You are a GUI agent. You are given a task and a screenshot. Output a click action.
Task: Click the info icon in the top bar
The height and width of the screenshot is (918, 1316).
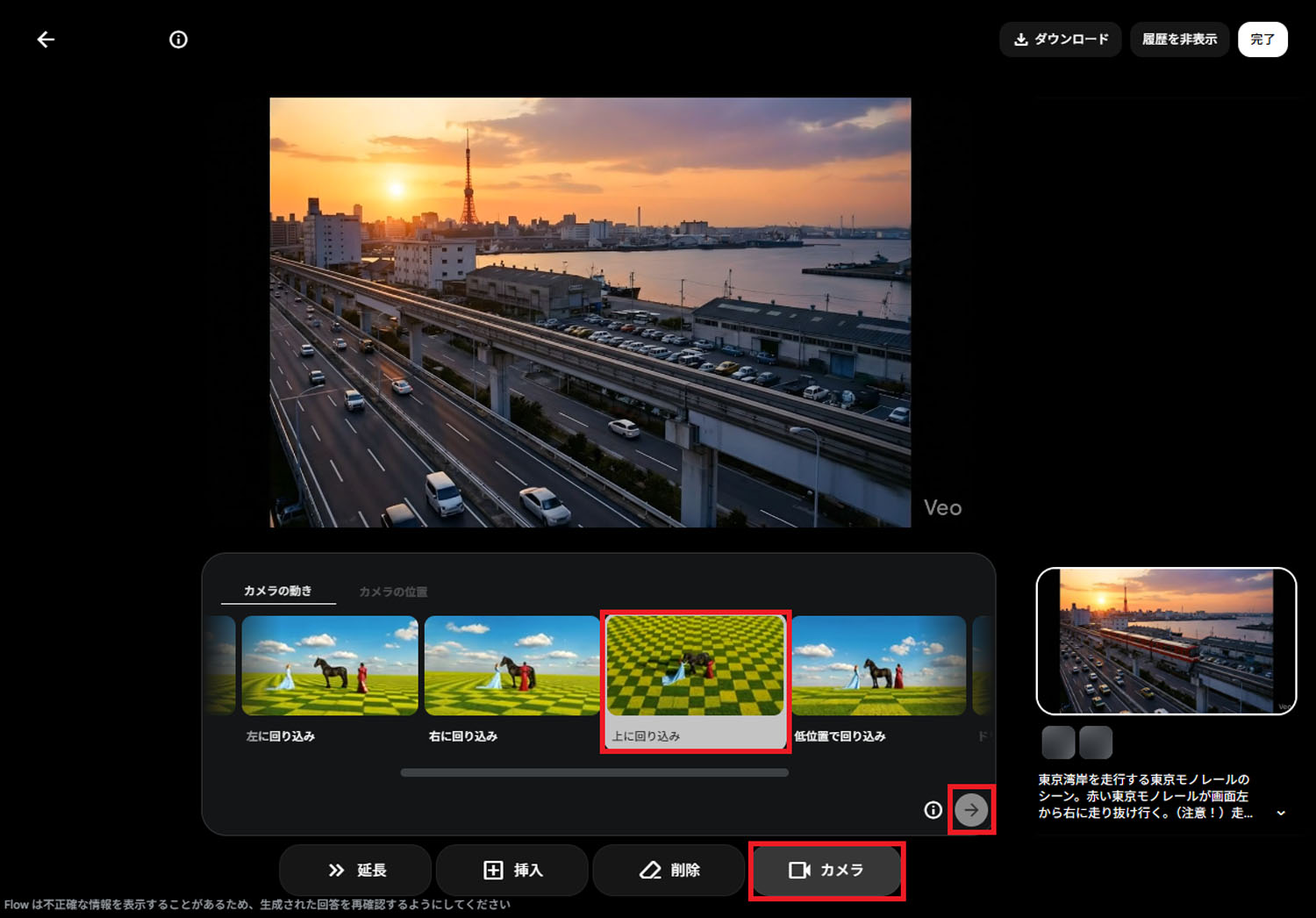(x=178, y=39)
